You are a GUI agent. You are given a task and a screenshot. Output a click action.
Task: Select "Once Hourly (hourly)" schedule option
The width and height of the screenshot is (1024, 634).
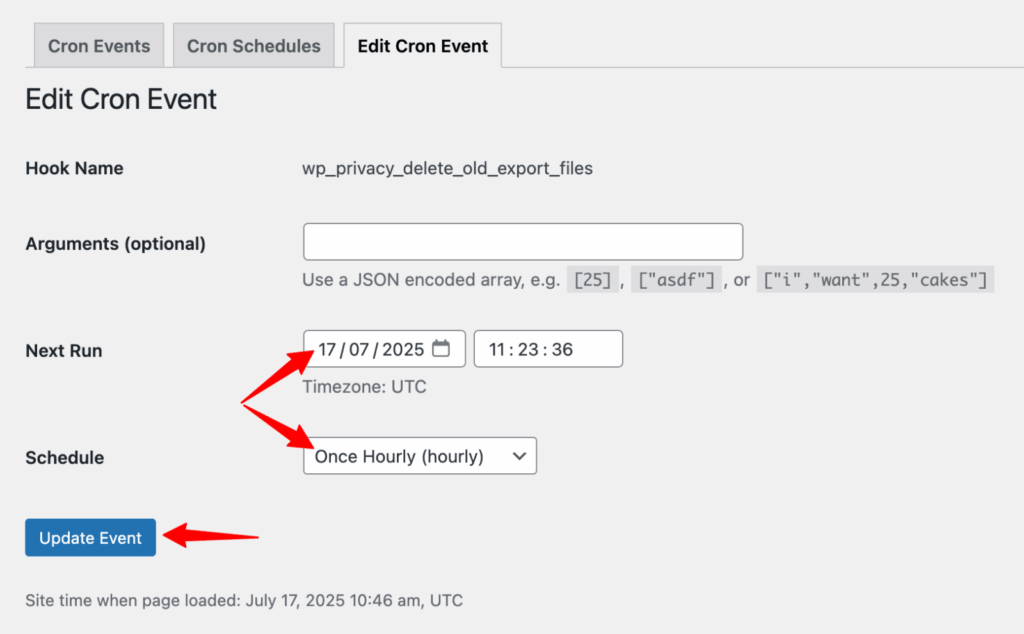click(400, 455)
